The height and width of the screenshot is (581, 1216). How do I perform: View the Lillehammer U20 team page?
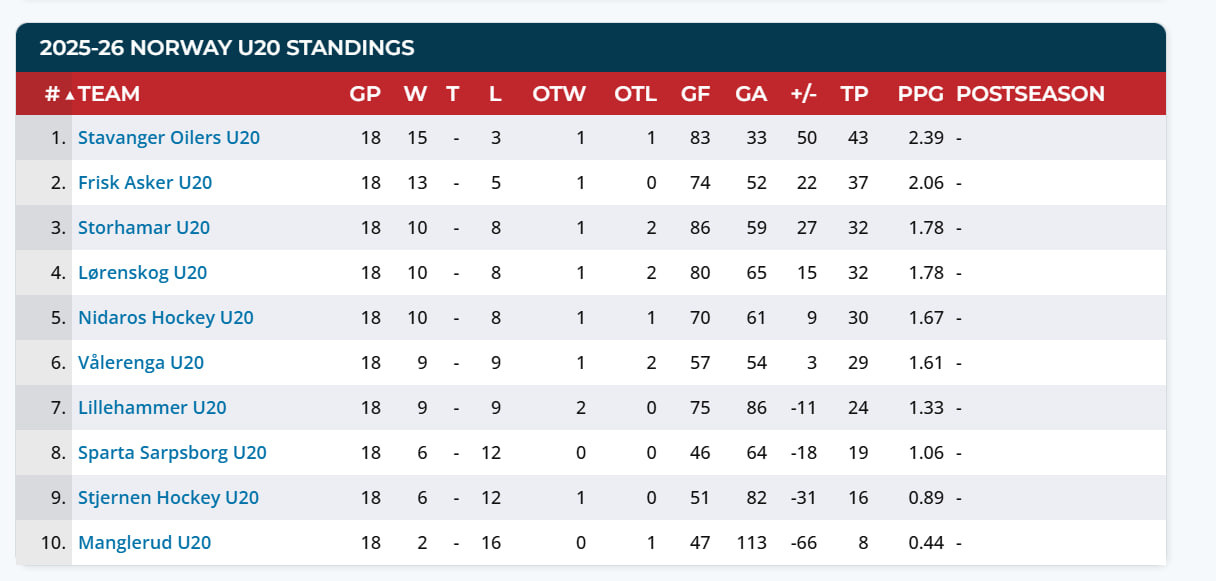pos(152,408)
